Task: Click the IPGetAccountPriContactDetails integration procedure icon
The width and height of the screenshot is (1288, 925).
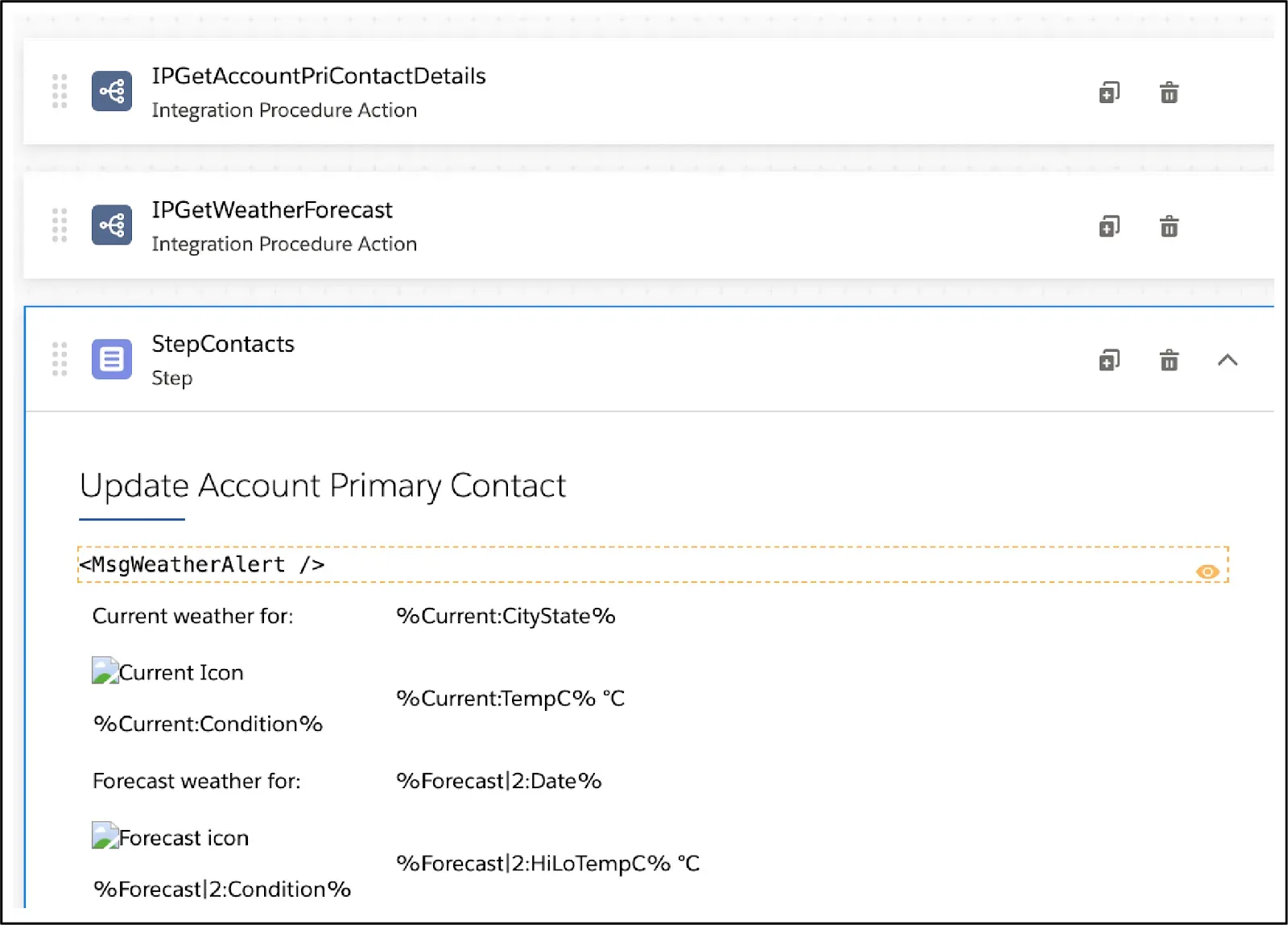Action: tap(111, 91)
